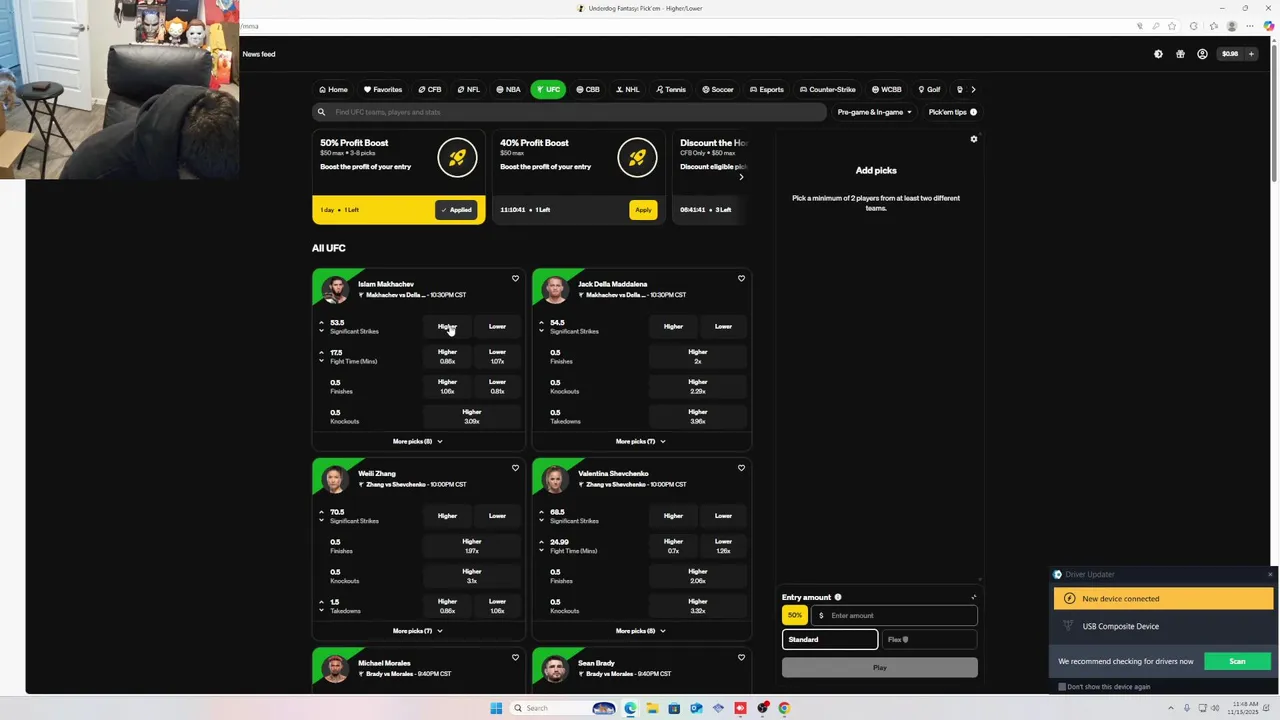Image resolution: width=1280 pixels, height=720 pixels.
Task: Toggle the dark/light theme icon in header
Action: click(x=1158, y=54)
